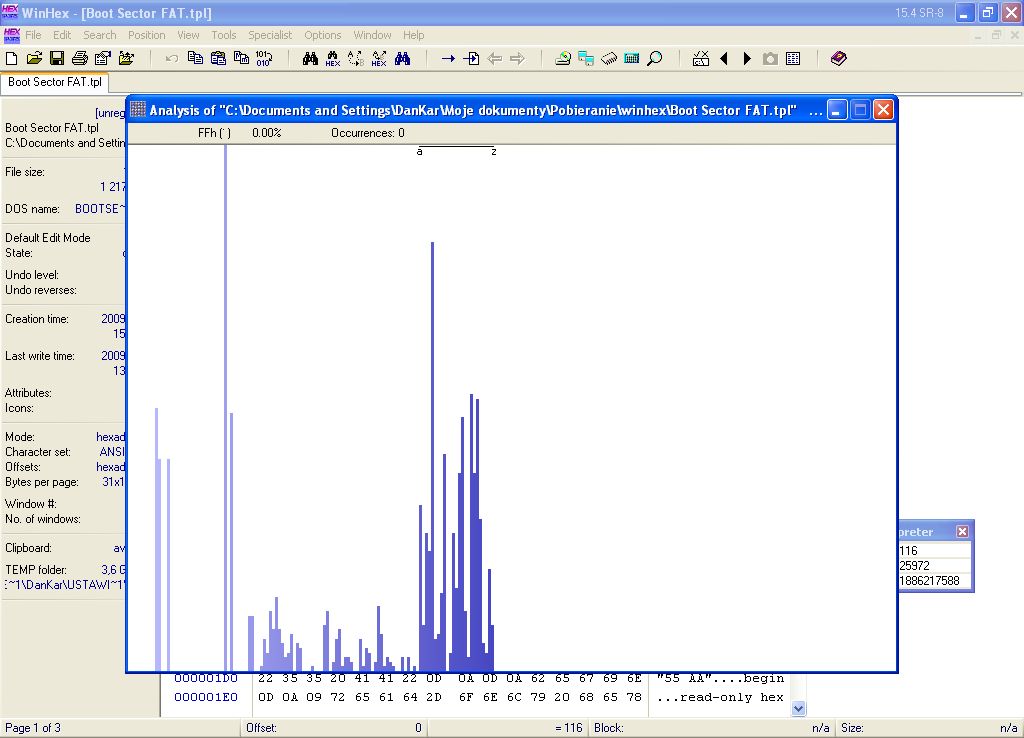Click the WinHex menu bar document icon
1024x738 pixels.
coord(11,35)
